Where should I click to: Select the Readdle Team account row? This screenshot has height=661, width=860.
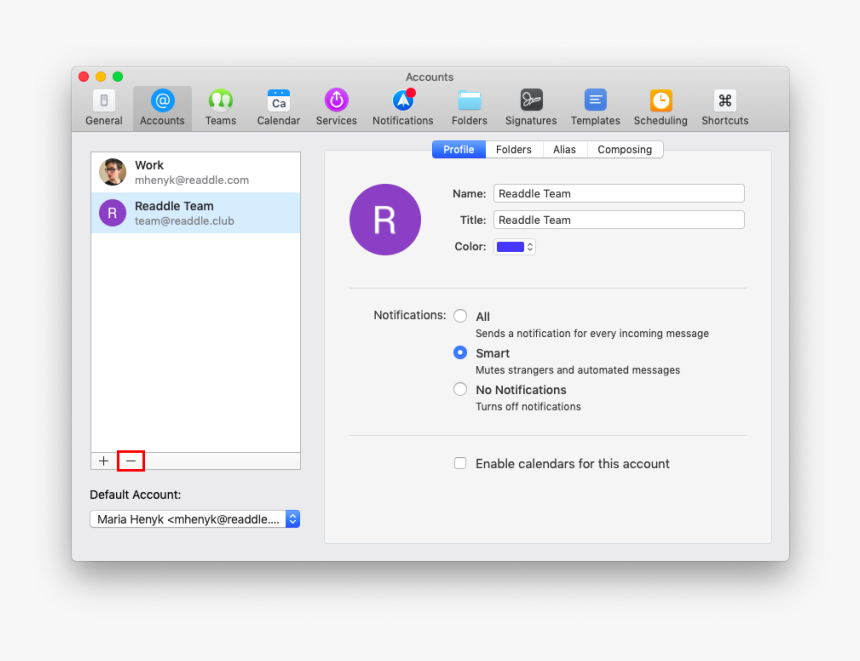point(196,213)
